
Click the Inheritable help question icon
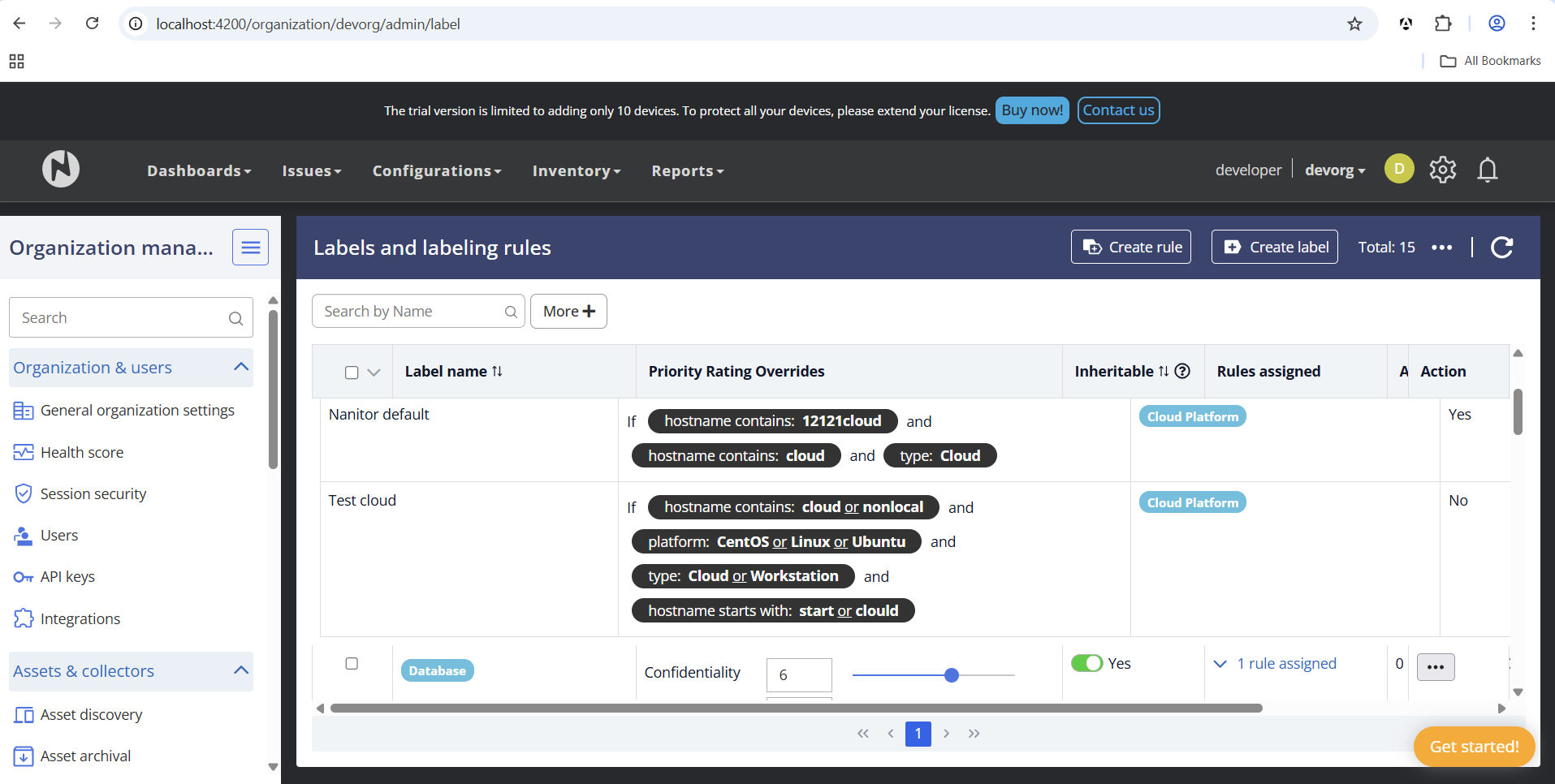tap(1183, 371)
